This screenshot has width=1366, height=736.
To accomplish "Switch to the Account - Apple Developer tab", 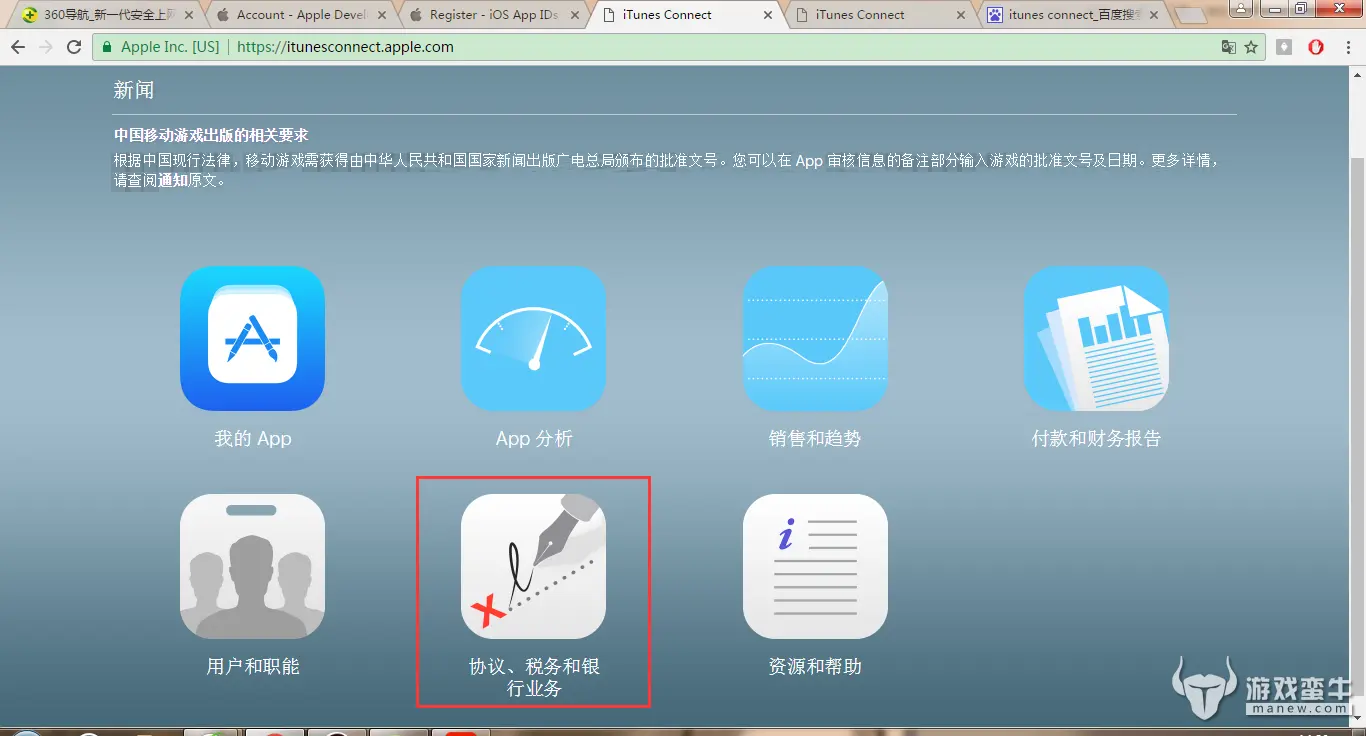I will [x=302, y=15].
